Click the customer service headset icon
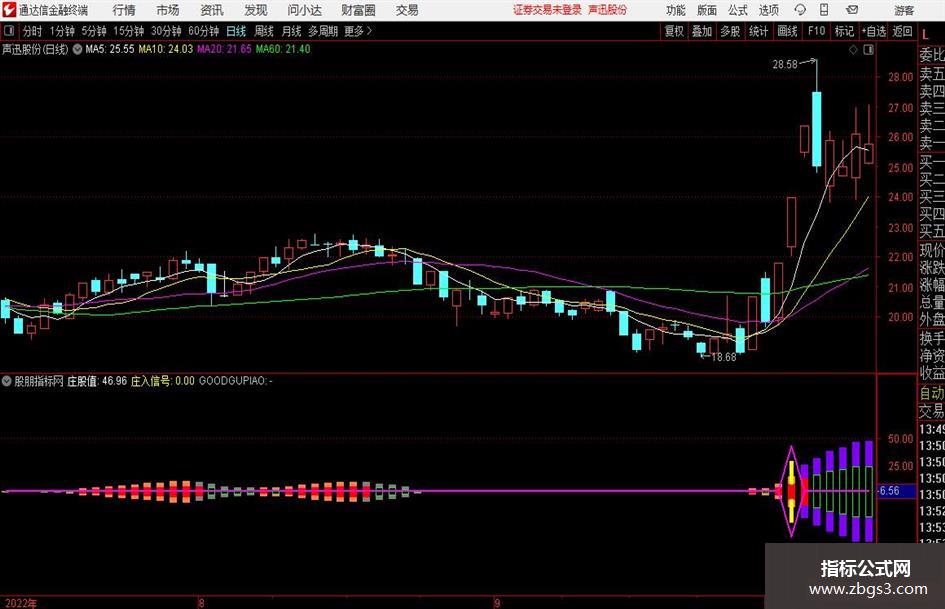Image resolution: width=945 pixels, height=609 pixels. point(800,10)
